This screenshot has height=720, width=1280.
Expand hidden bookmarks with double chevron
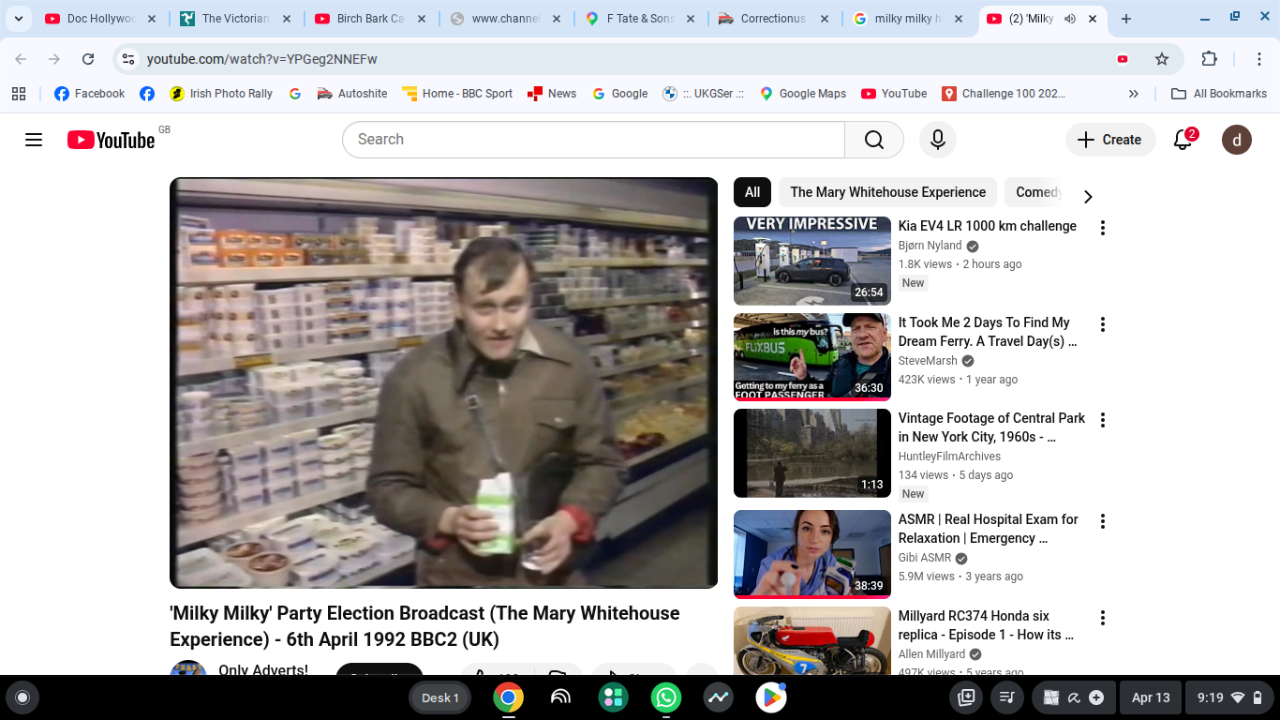coord(1133,93)
